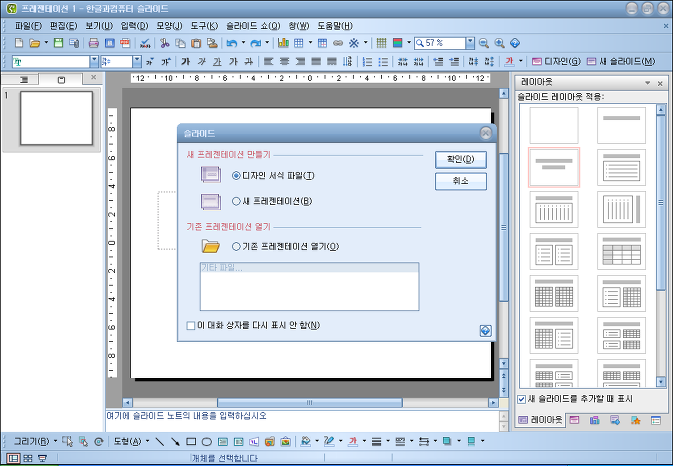Switch to normal view in status bar
The image size is (673, 466).
pyautogui.click(x=14, y=458)
